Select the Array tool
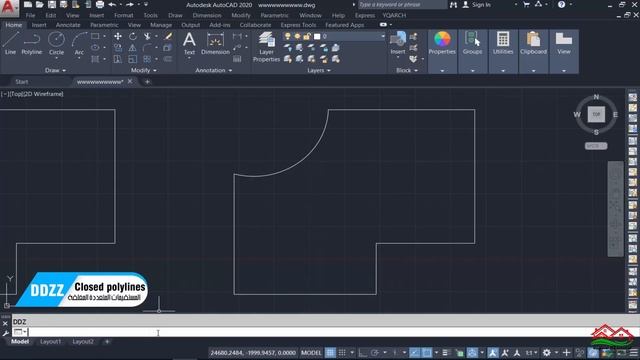The image size is (640, 360). [147, 59]
